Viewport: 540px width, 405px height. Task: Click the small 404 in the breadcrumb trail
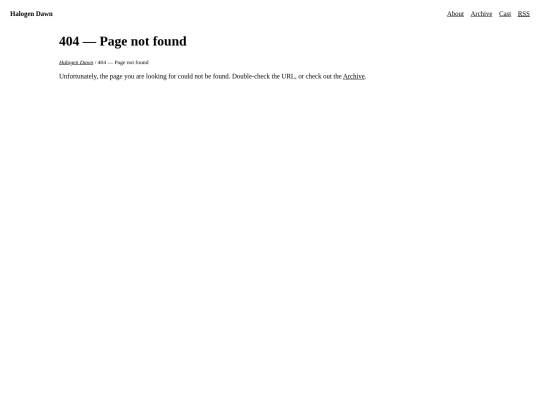tap(102, 62)
